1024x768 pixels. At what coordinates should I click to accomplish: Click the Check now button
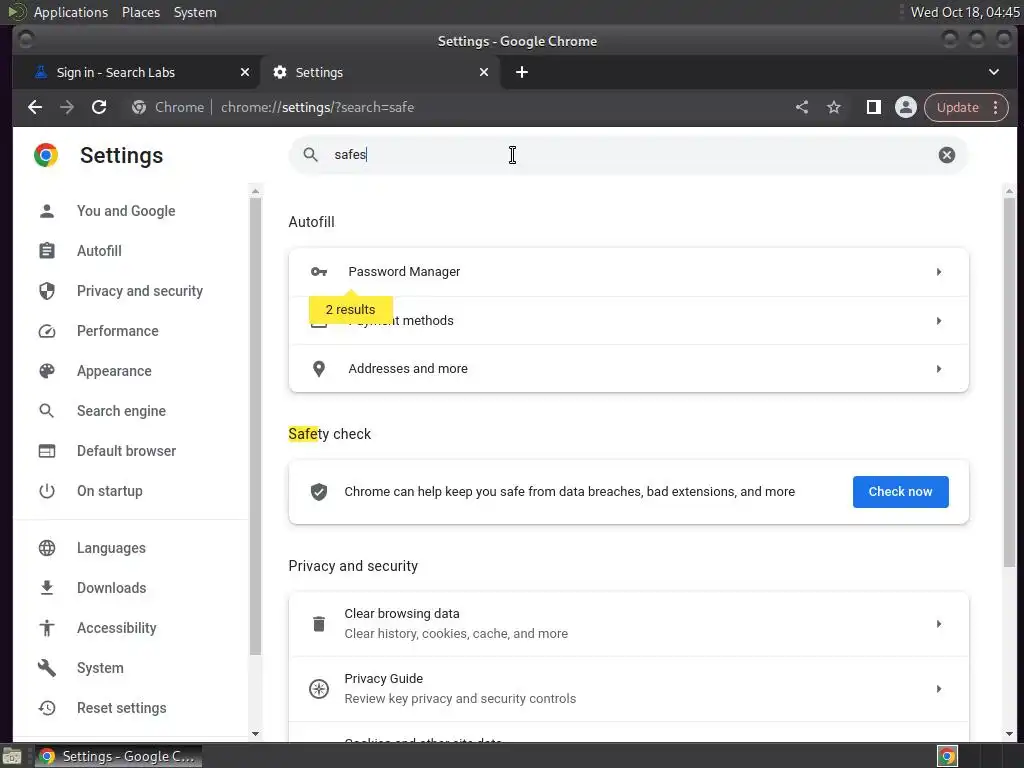[901, 492]
